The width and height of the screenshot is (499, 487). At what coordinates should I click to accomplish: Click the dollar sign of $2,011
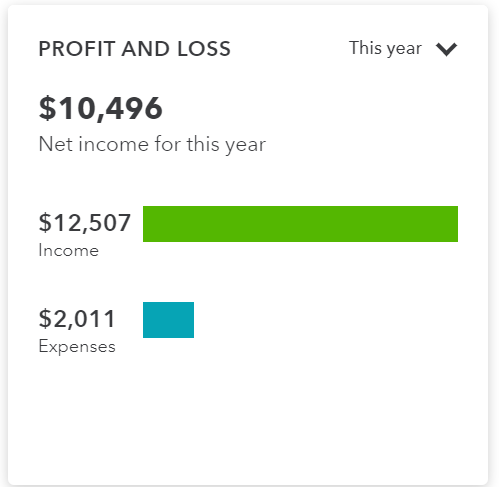[45, 319]
